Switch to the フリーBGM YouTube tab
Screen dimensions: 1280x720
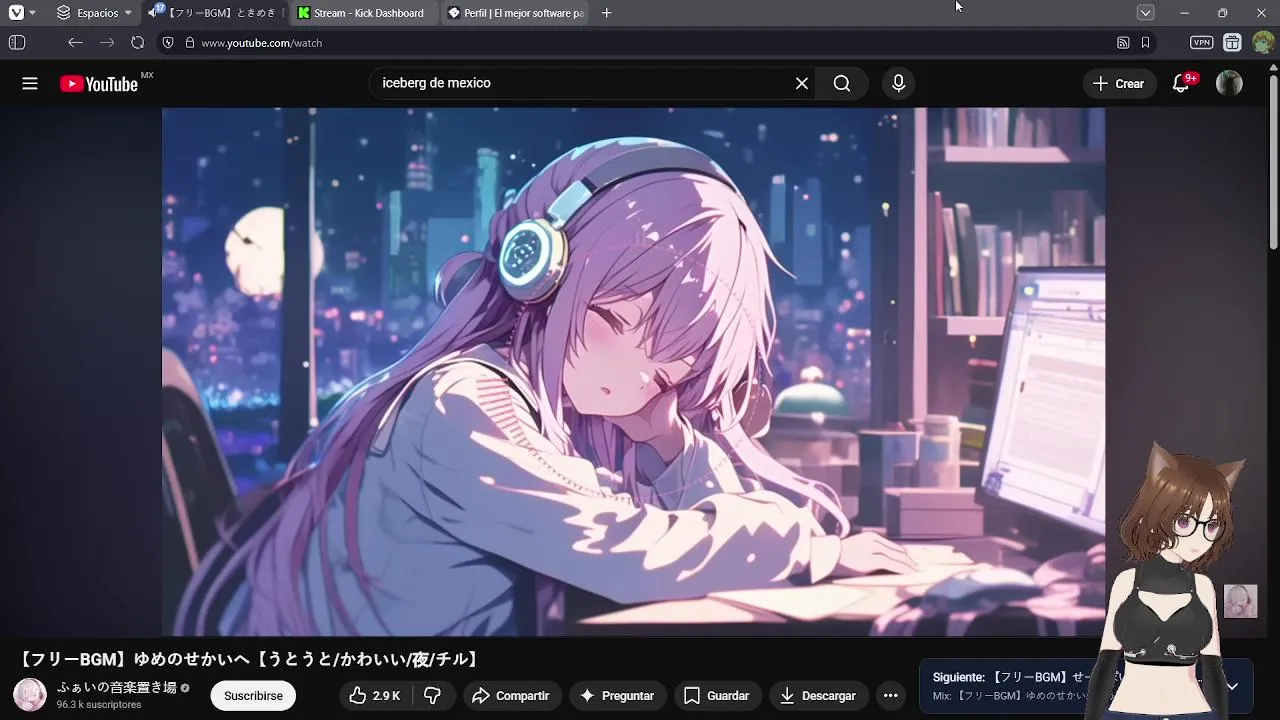[x=214, y=13]
